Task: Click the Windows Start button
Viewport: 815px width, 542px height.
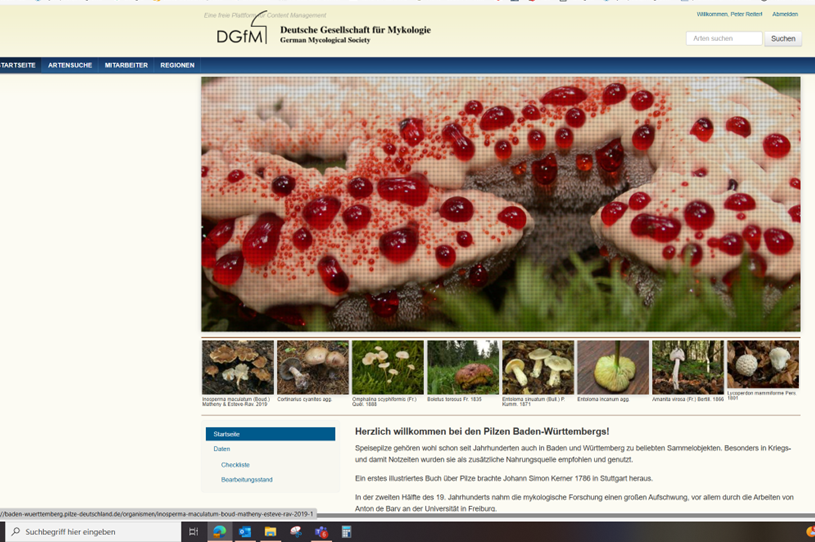Action: pyautogui.click(x=0, y=532)
